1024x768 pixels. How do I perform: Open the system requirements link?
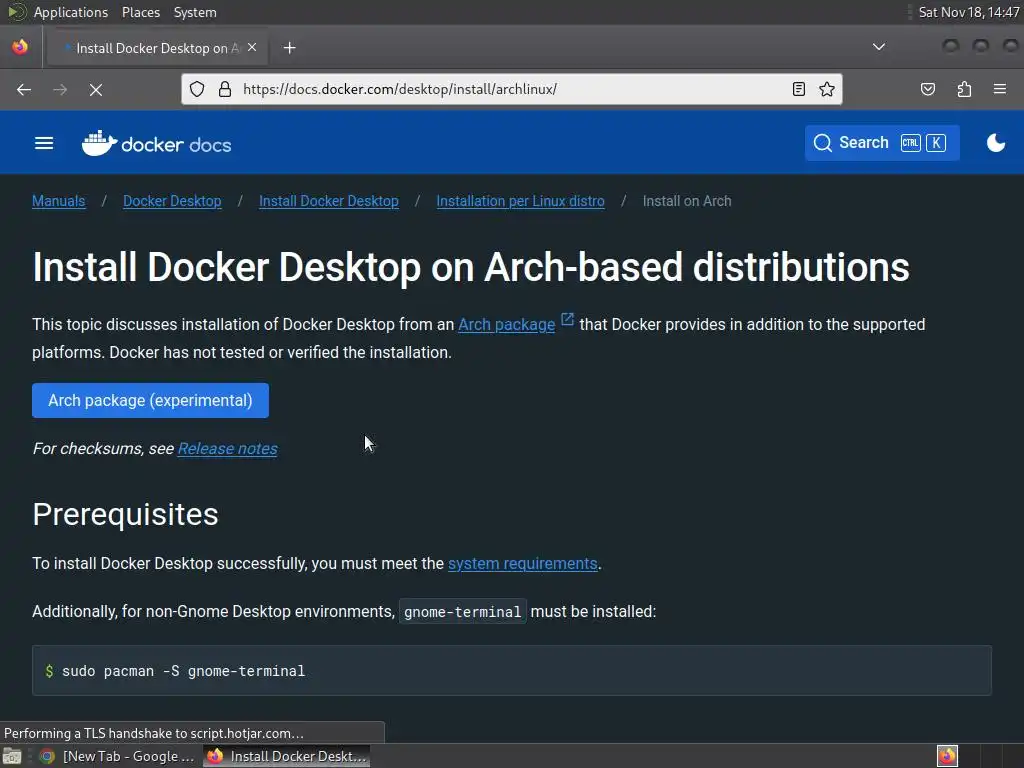click(522, 564)
